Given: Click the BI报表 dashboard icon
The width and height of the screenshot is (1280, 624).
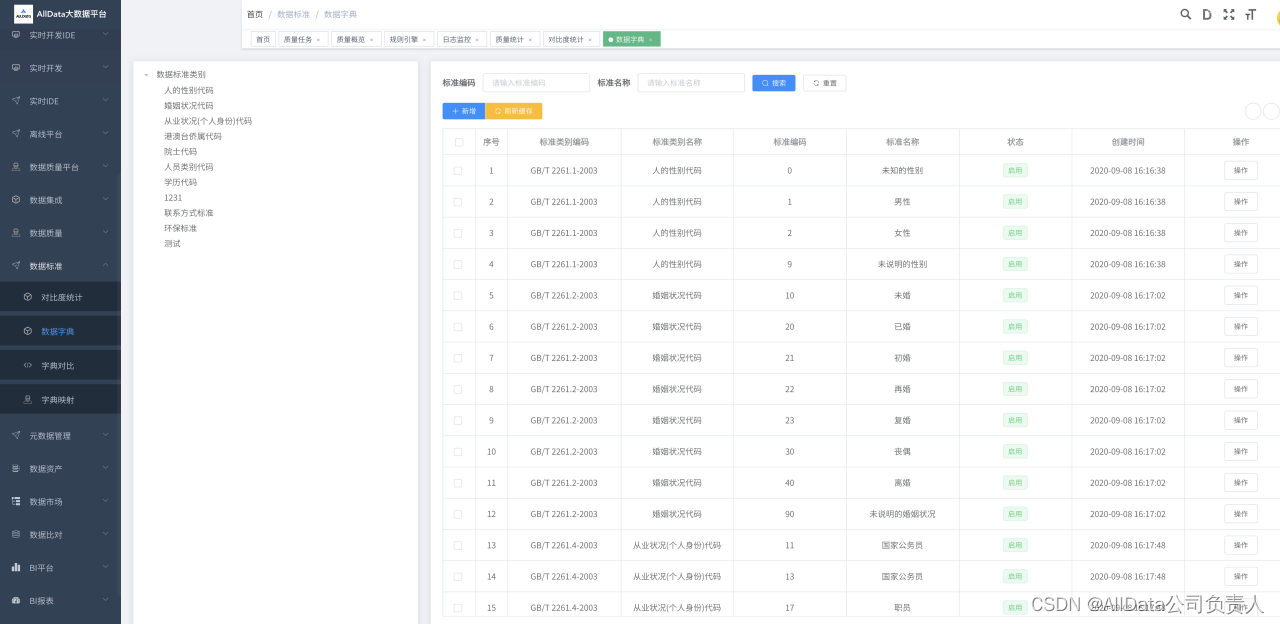Looking at the screenshot, I should (x=16, y=601).
